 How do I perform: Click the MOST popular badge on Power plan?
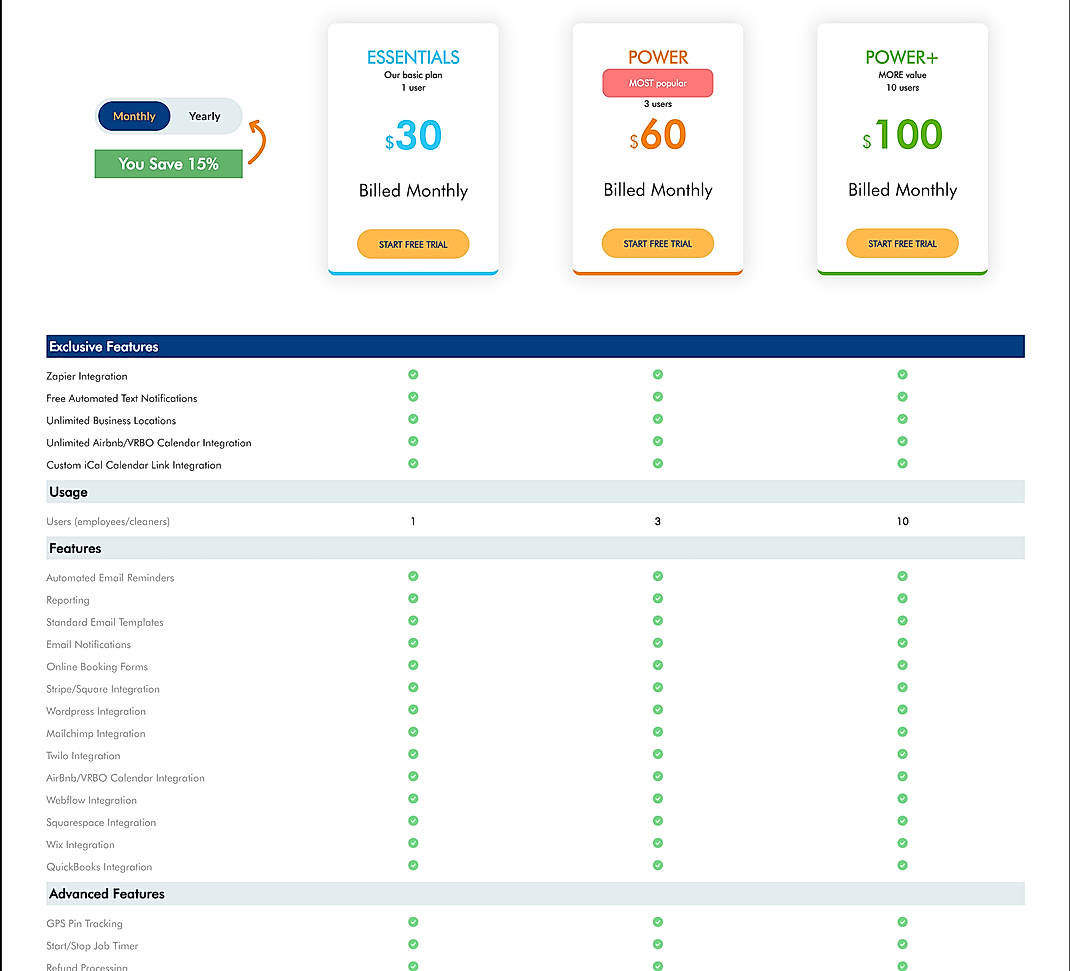(x=657, y=83)
